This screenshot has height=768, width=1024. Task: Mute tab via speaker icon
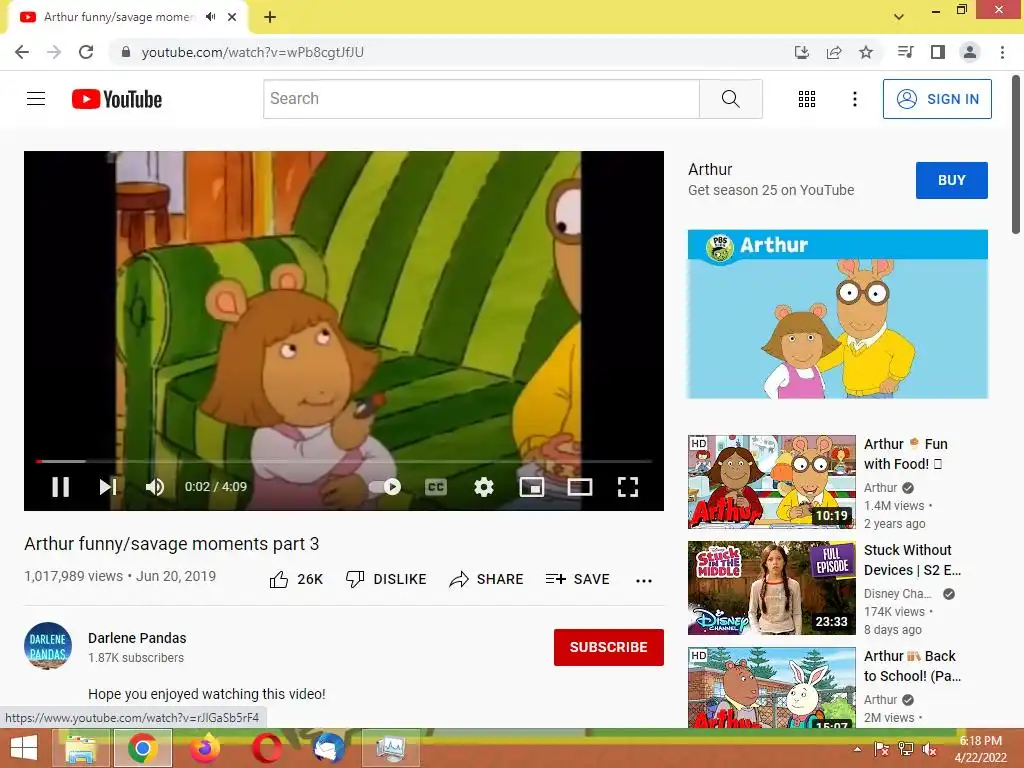click(x=210, y=17)
